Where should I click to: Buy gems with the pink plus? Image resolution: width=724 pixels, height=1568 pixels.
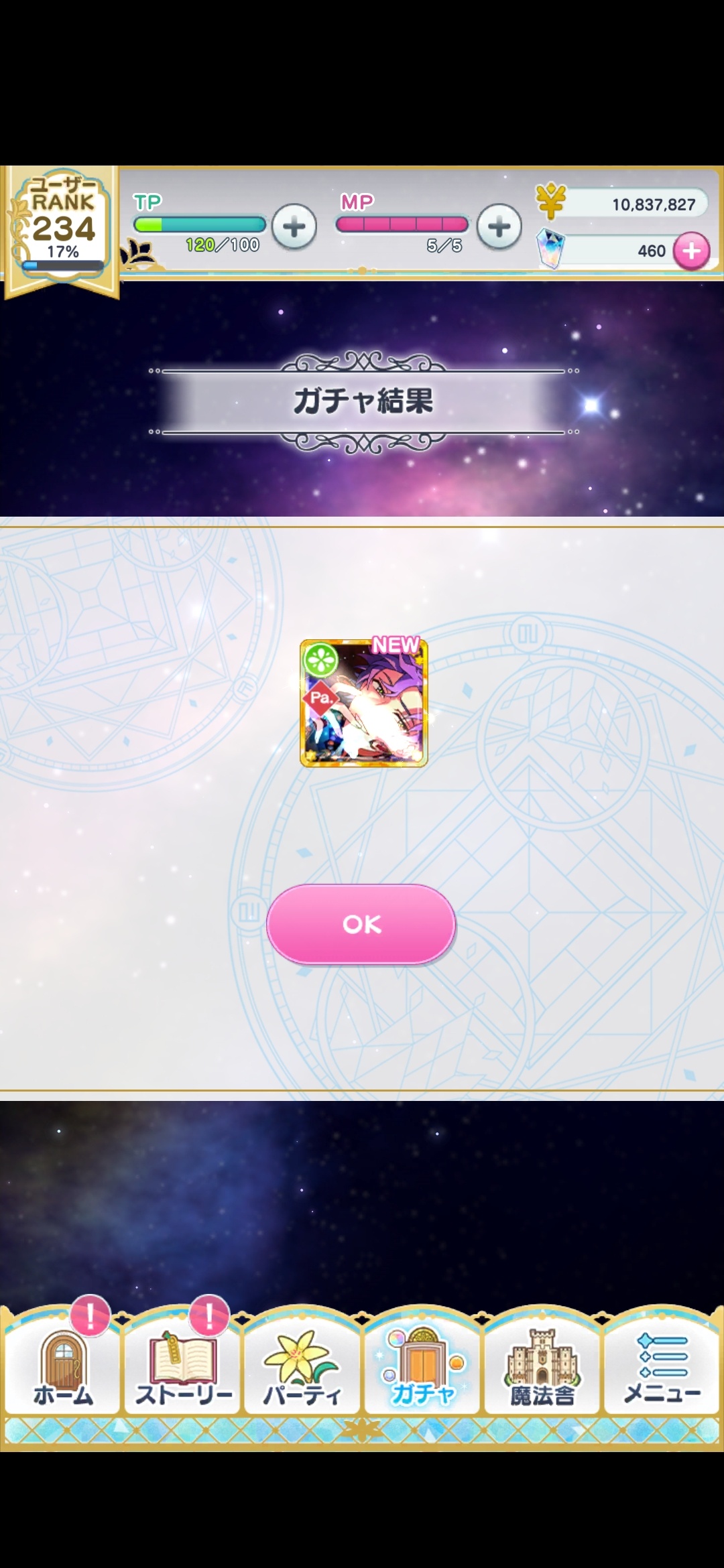click(x=691, y=251)
